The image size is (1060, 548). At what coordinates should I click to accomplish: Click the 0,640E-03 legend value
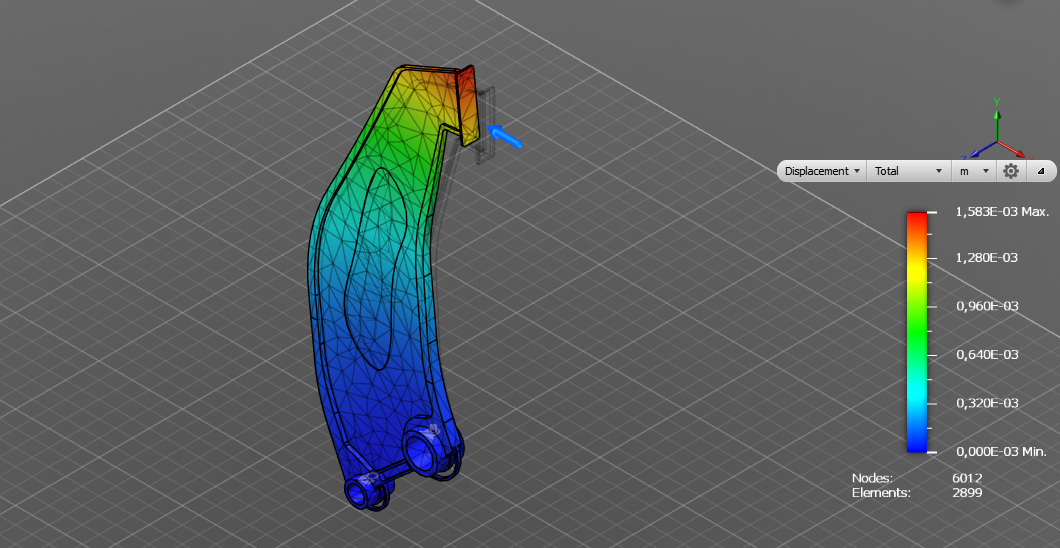point(986,354)
